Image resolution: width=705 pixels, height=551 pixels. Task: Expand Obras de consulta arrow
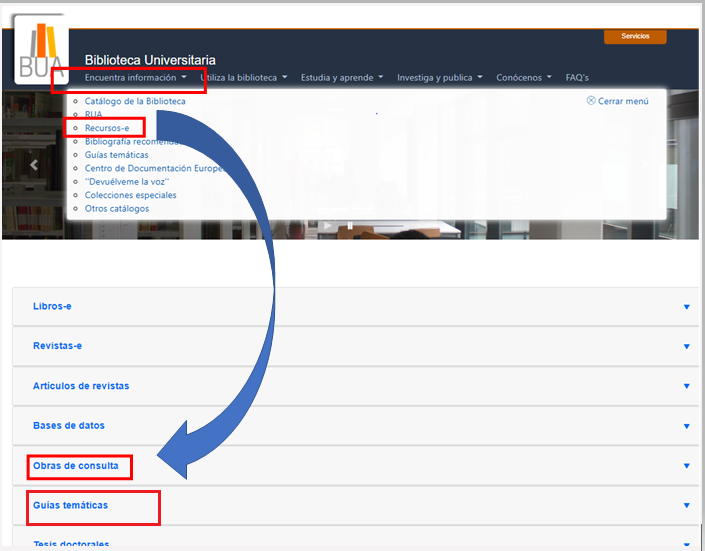[x=686, y=466]
